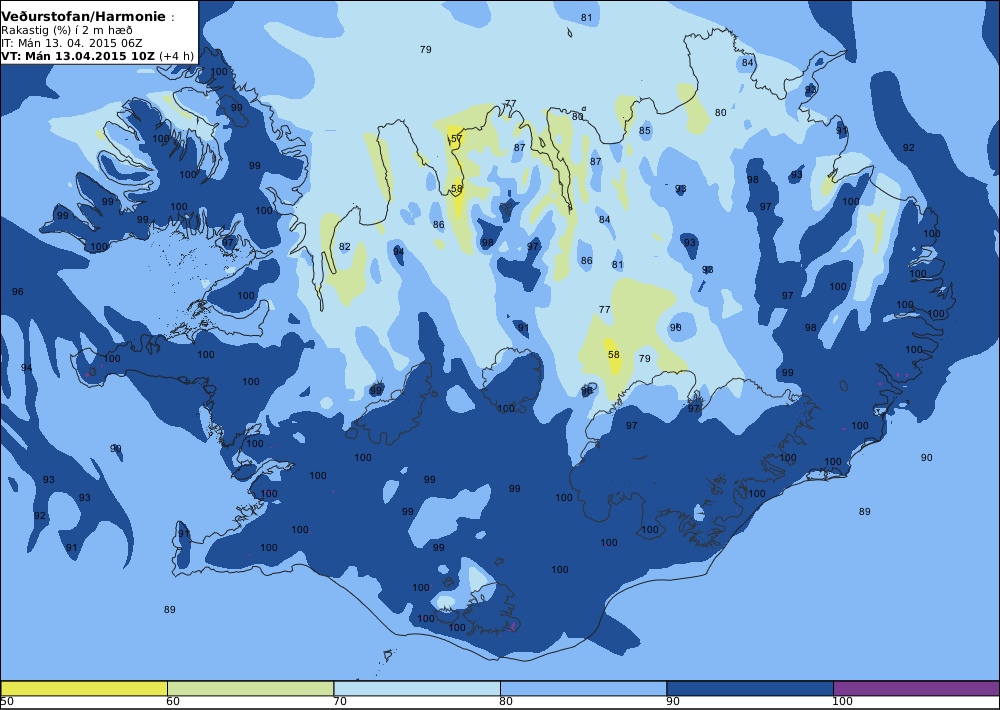This screenshot has width=1000, height=710.
Task: Click the purple legend swatch above 100
Action: (x=916, y=688)
